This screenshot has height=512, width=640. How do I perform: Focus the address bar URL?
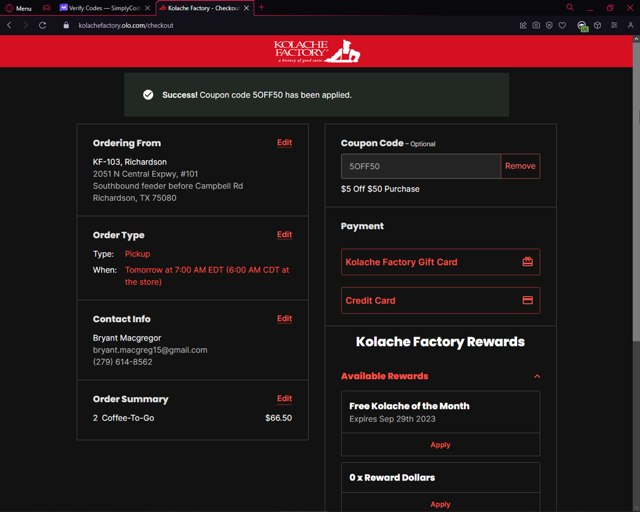coord(126,25)
